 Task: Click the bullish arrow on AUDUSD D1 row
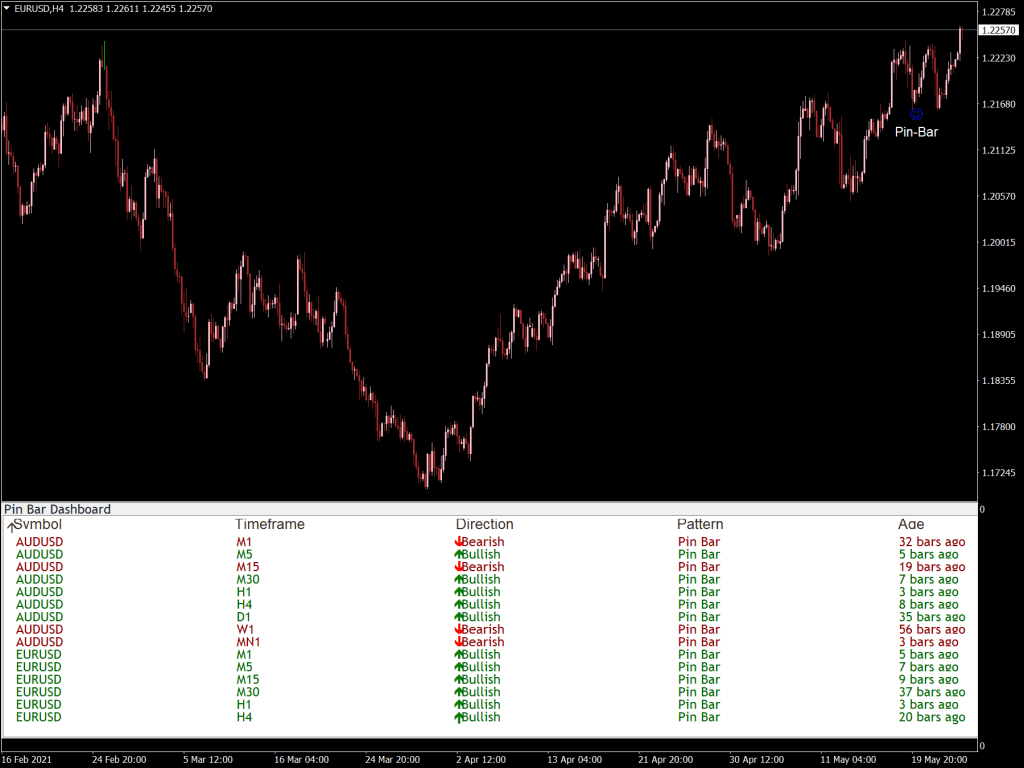[459, 616]
